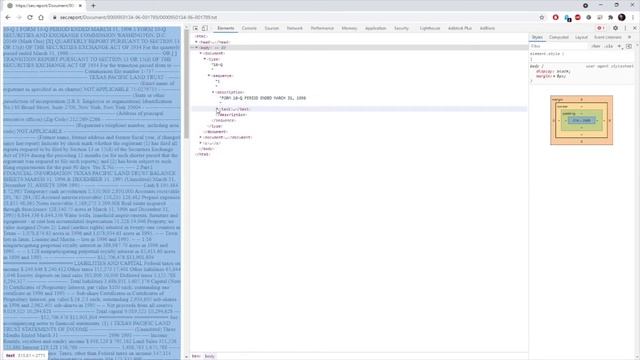Open the Lighthouse tab
Viewport: 640px width, 360px height.
430,28
